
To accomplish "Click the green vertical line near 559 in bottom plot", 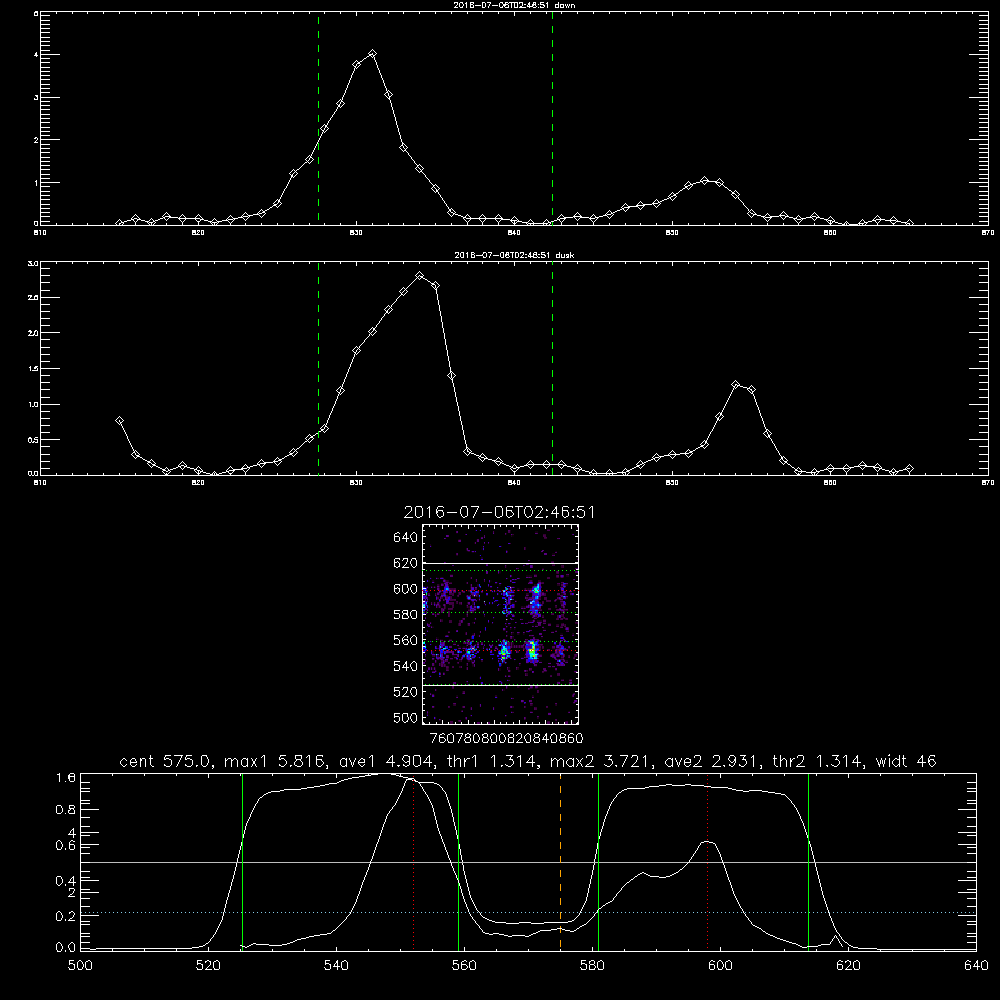I will tap(459, 861).
